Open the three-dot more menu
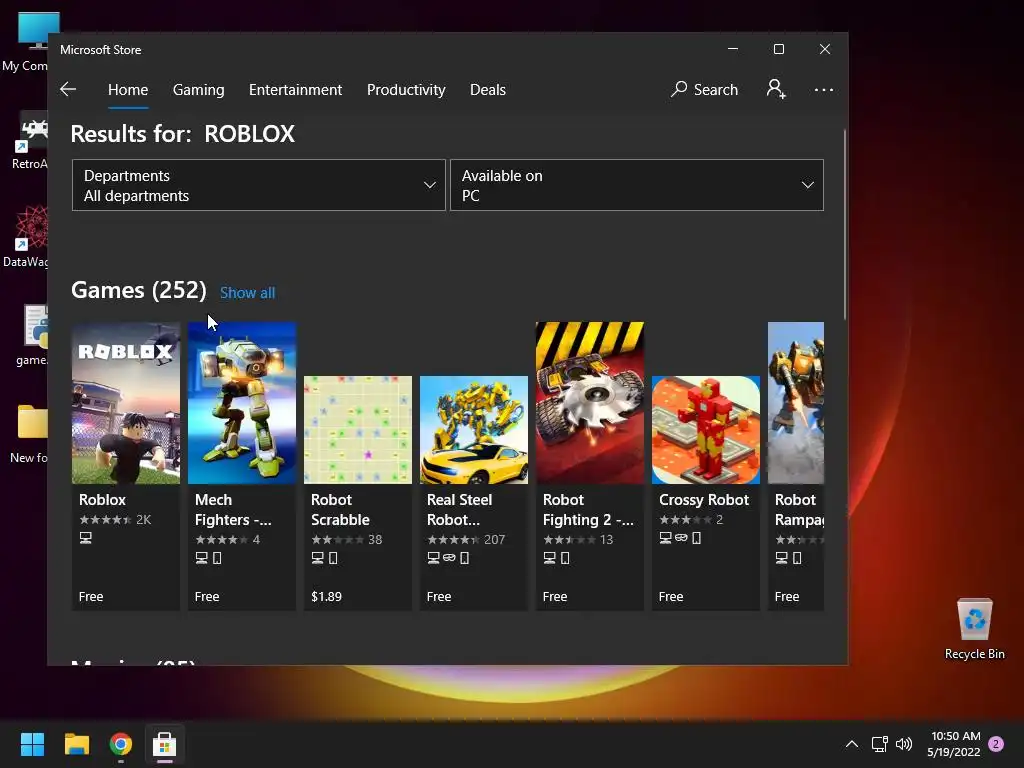This screenshot has width=1024, height=768. (824, 89)
